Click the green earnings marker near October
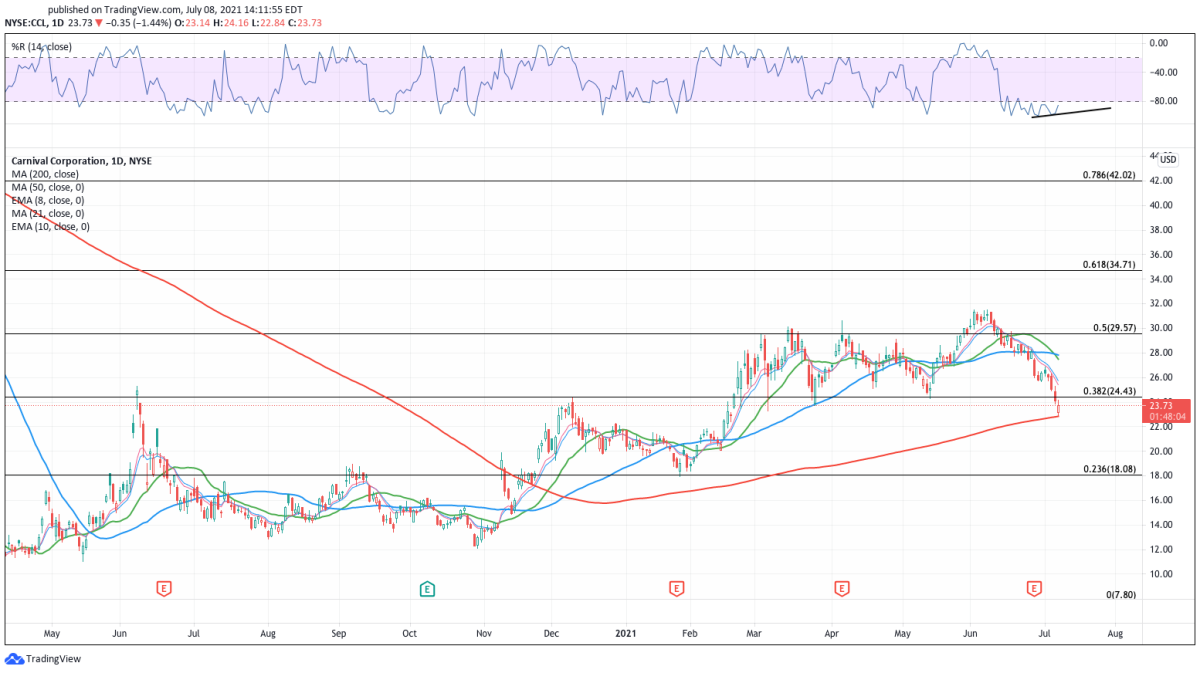Viewport: 1200px width, 673px height. point(427,589)
